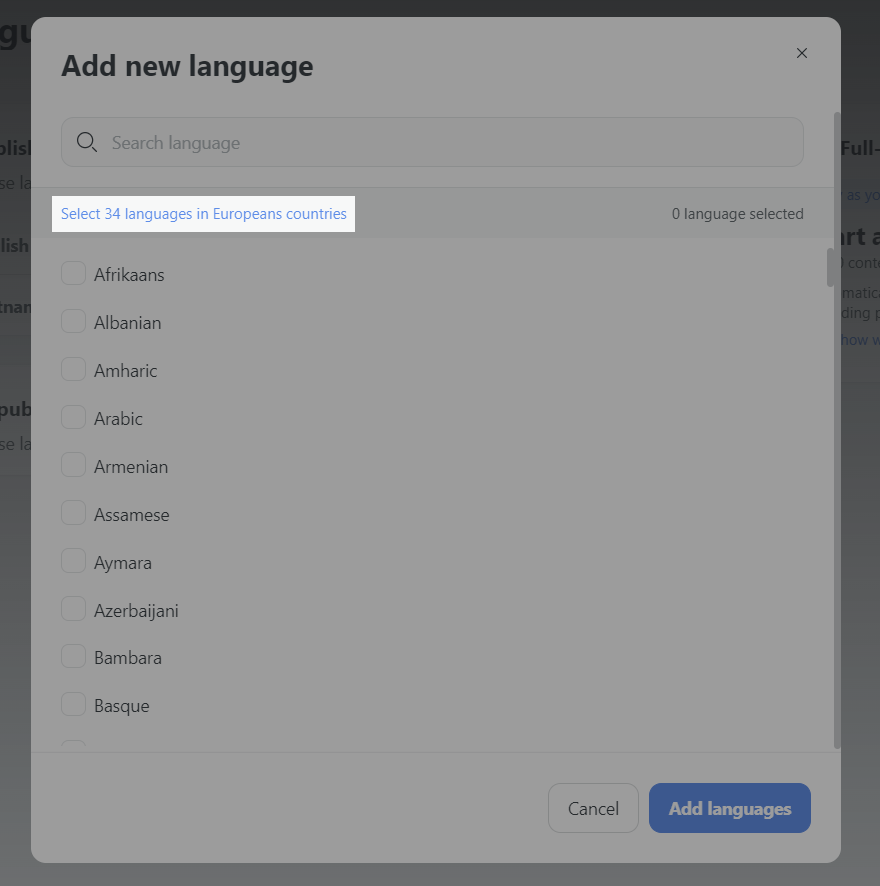Mark the Armenian checkbox
880x886 pixels.
pyautogui.click(x=74, y=465)
